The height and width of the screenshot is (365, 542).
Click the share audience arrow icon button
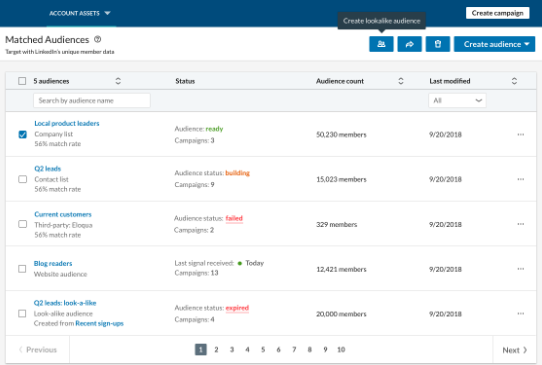409,44
